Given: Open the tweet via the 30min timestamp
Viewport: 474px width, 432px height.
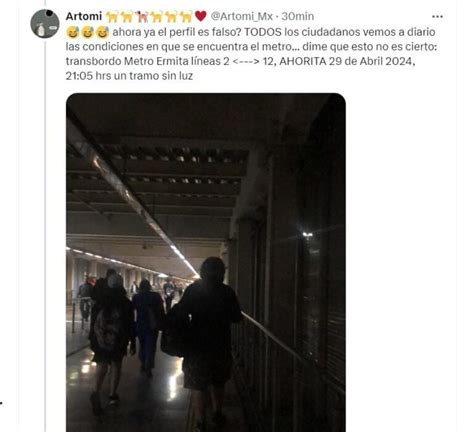Looking at the screenshot, I should point(298,16).
